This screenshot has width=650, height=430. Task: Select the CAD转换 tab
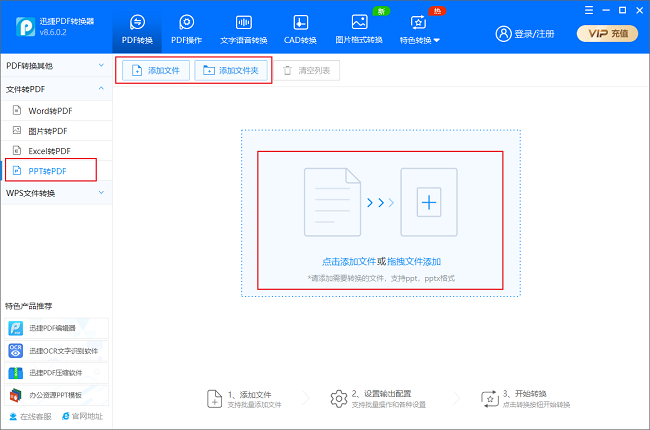pyautogui.click(x=300, y=29)
